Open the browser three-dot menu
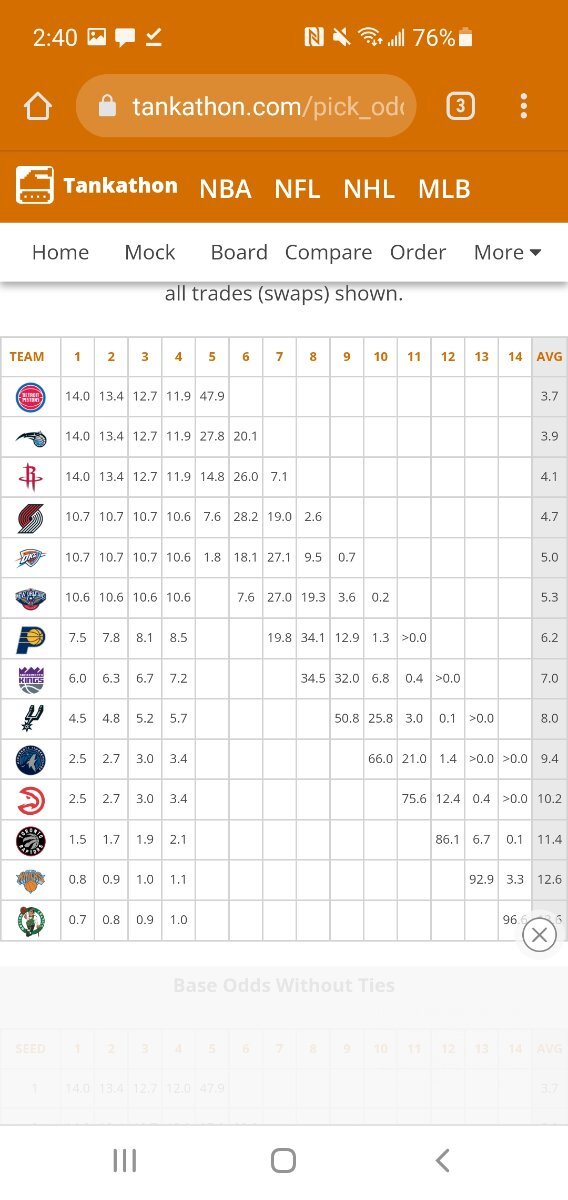The width and height of the screenshot is (568, 1200). (x=524, y=106)
